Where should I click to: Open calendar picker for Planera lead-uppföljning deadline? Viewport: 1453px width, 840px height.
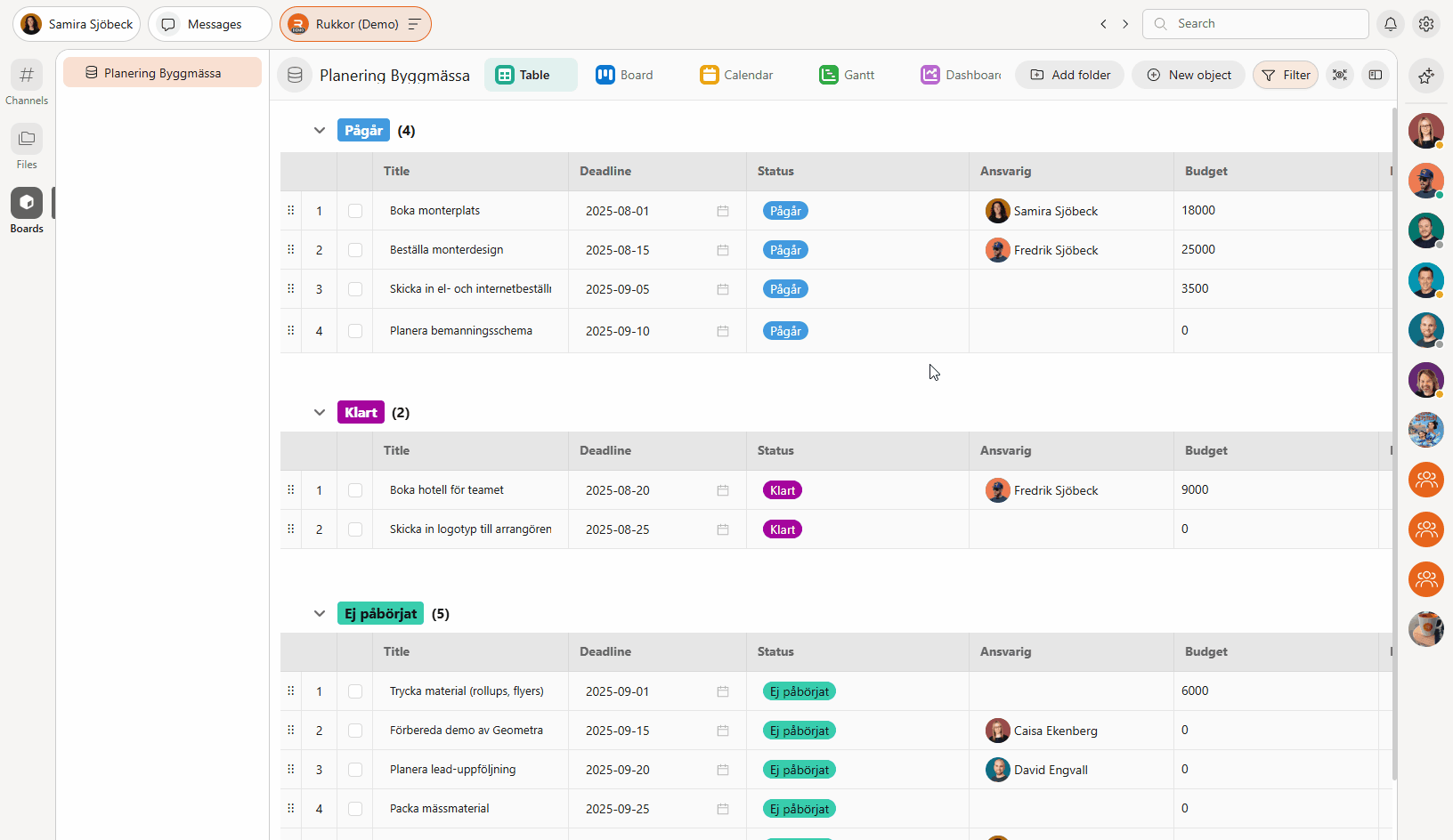(723, 770)
